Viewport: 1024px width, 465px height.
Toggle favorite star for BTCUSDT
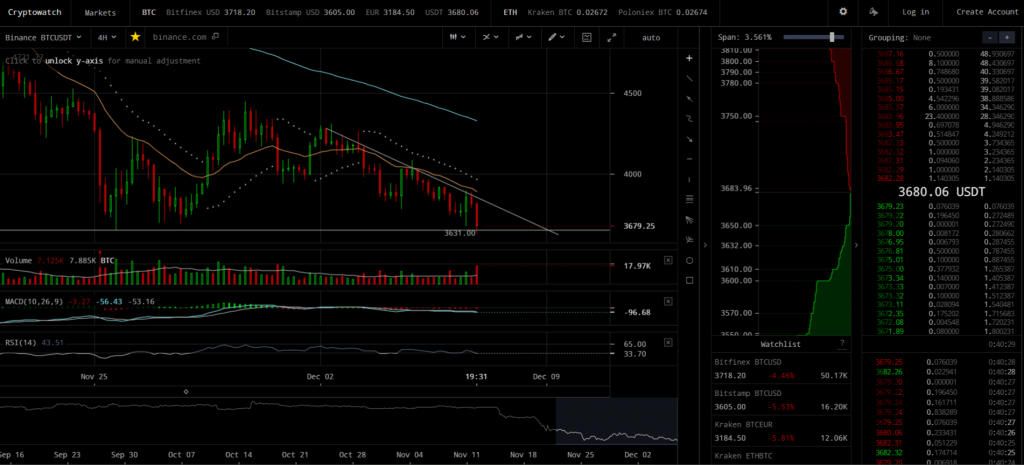point(135,37)
